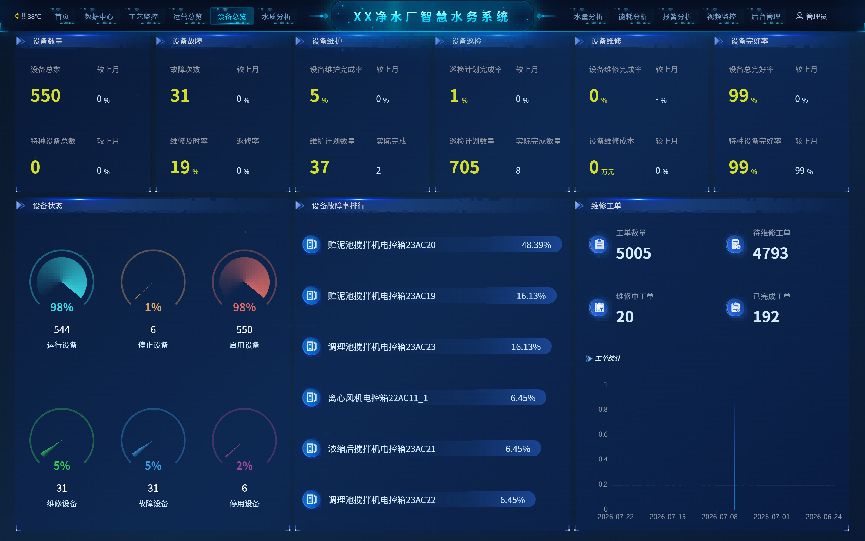Open the 报警分析 tab
The width and height of the screenshot is (865, 541).
click(x=676, y=17)
